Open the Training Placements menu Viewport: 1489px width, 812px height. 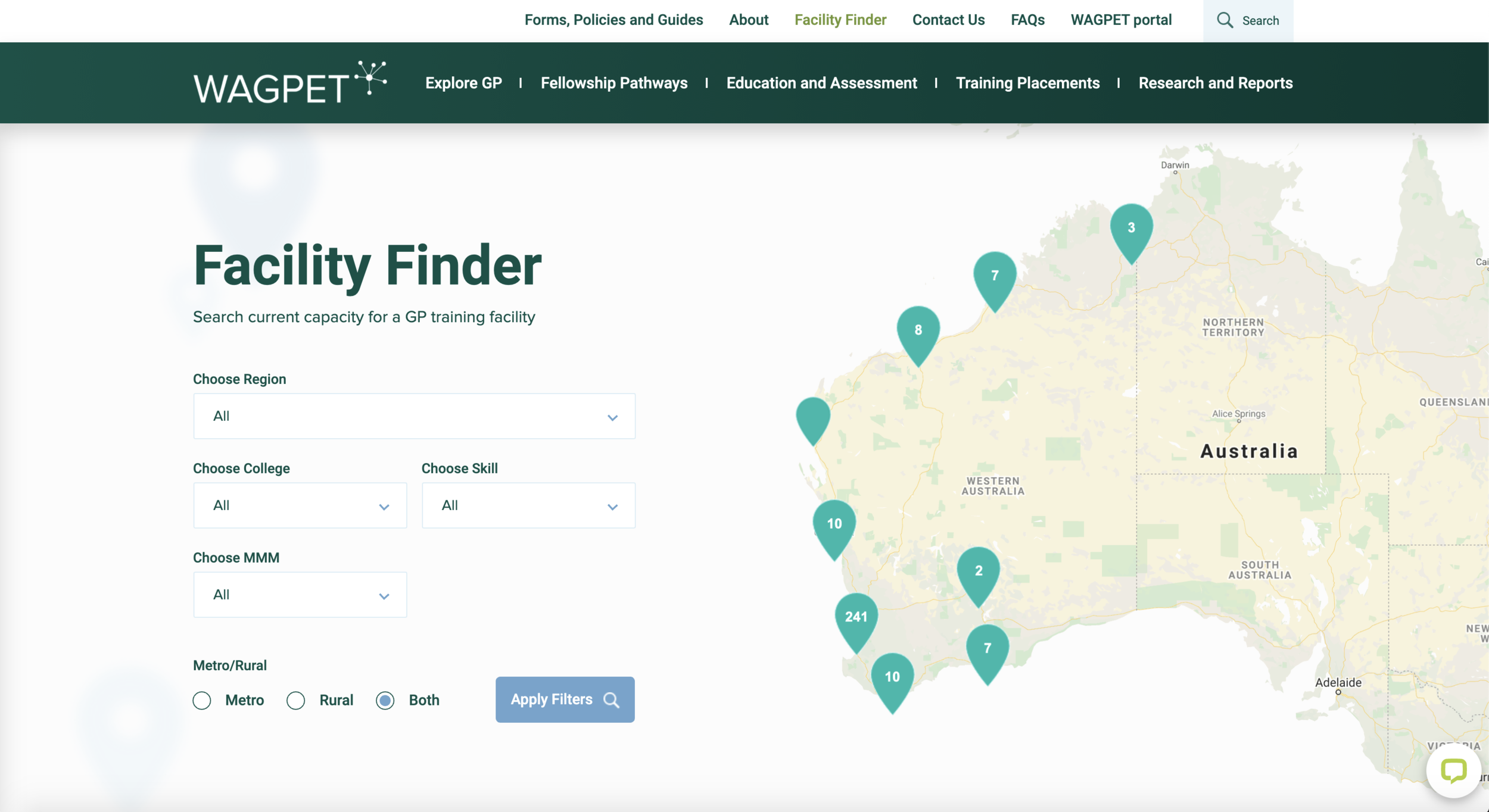click(x=1027, y=83)
